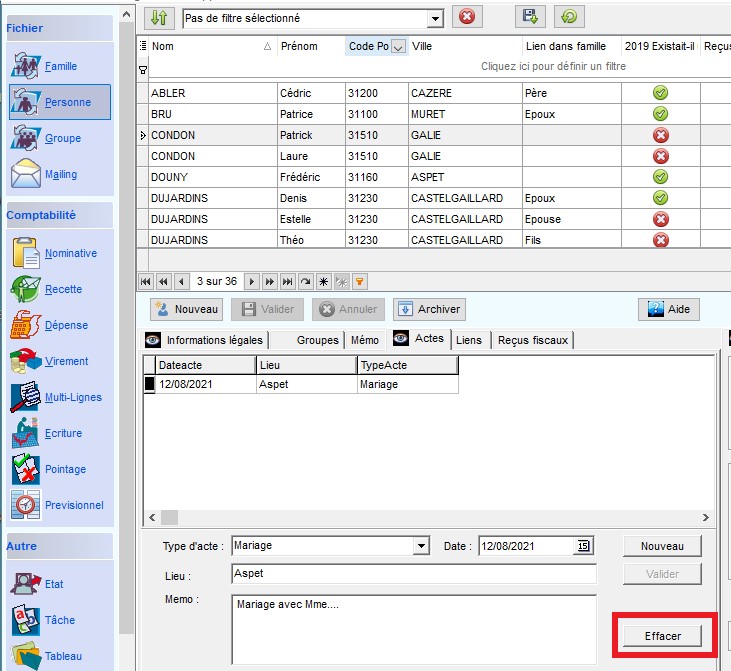Image resolution: width=731 pixels, height=671 pixels.
Task: Open the Type d'acte dropdown
Action: [421, 546]
